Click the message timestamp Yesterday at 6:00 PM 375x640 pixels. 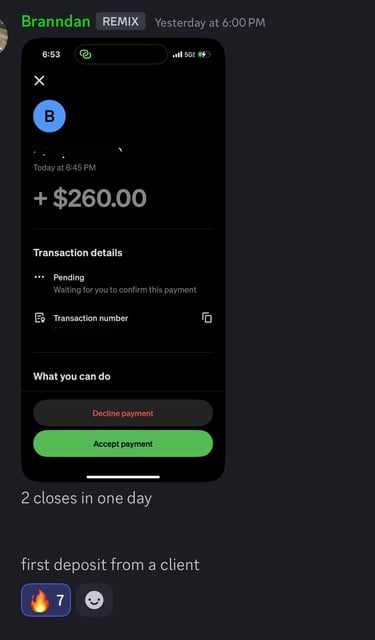tap(210, 22)
